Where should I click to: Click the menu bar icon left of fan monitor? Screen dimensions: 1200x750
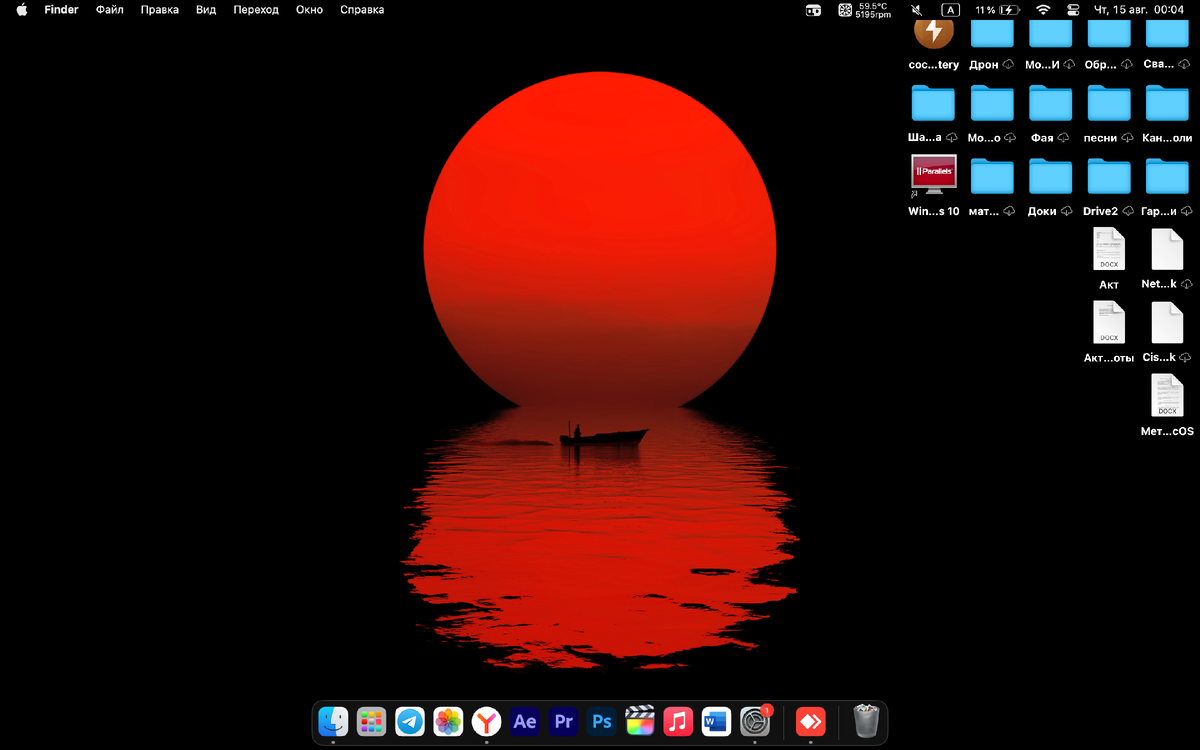(x=814, y=10)
